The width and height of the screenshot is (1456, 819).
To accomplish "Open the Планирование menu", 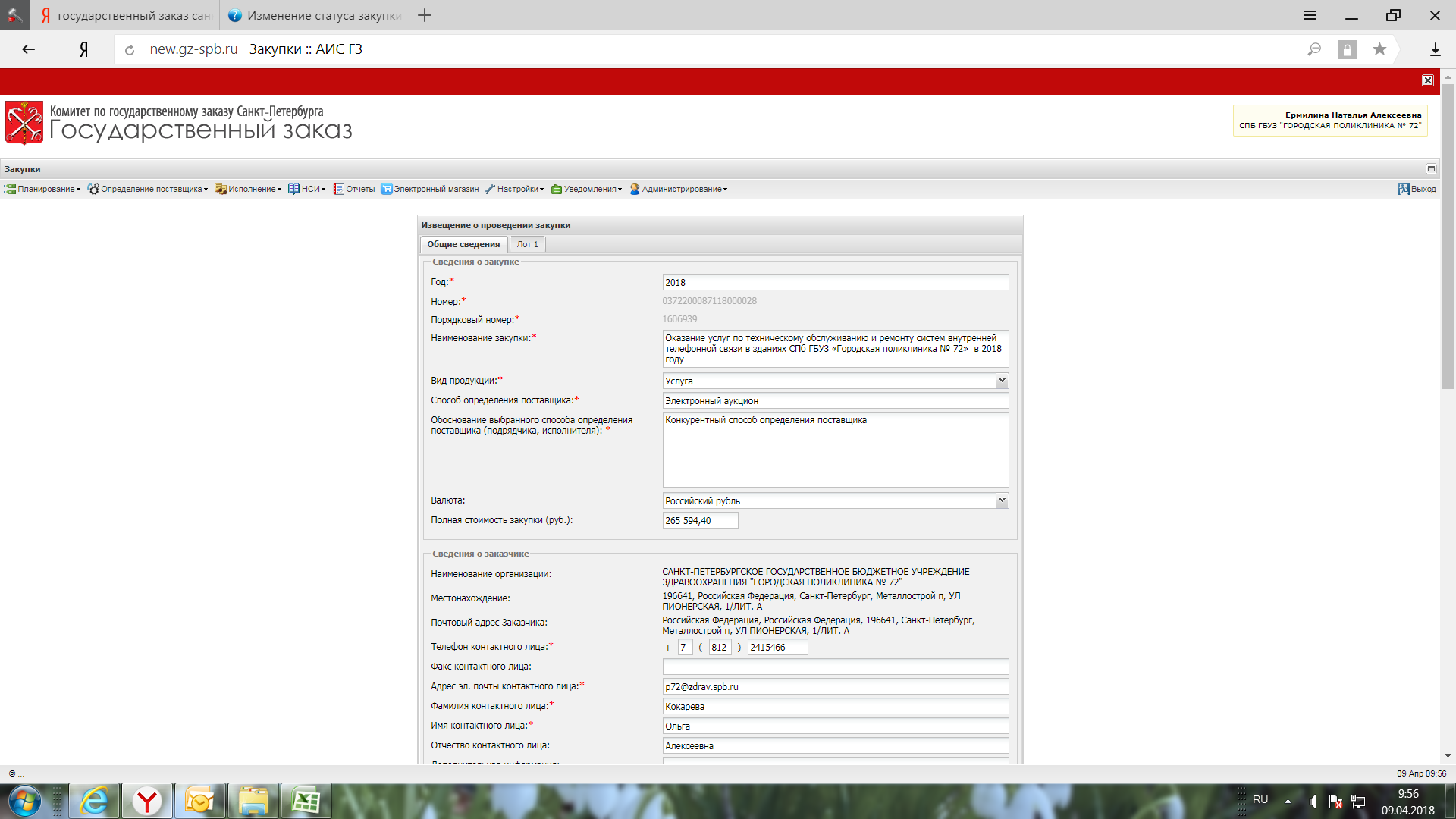I will [x=42, y=190].
